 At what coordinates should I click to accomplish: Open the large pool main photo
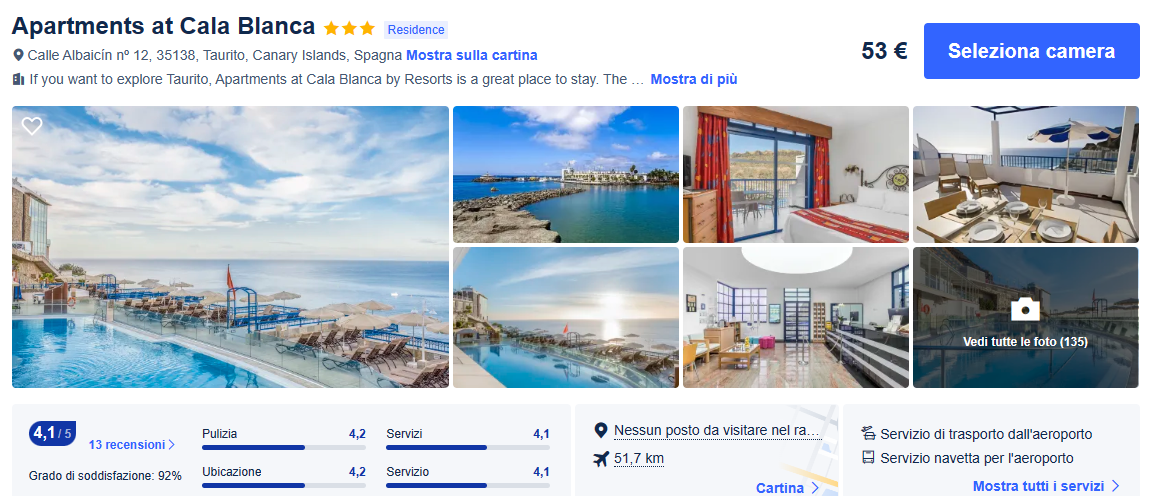click(230, 247)
